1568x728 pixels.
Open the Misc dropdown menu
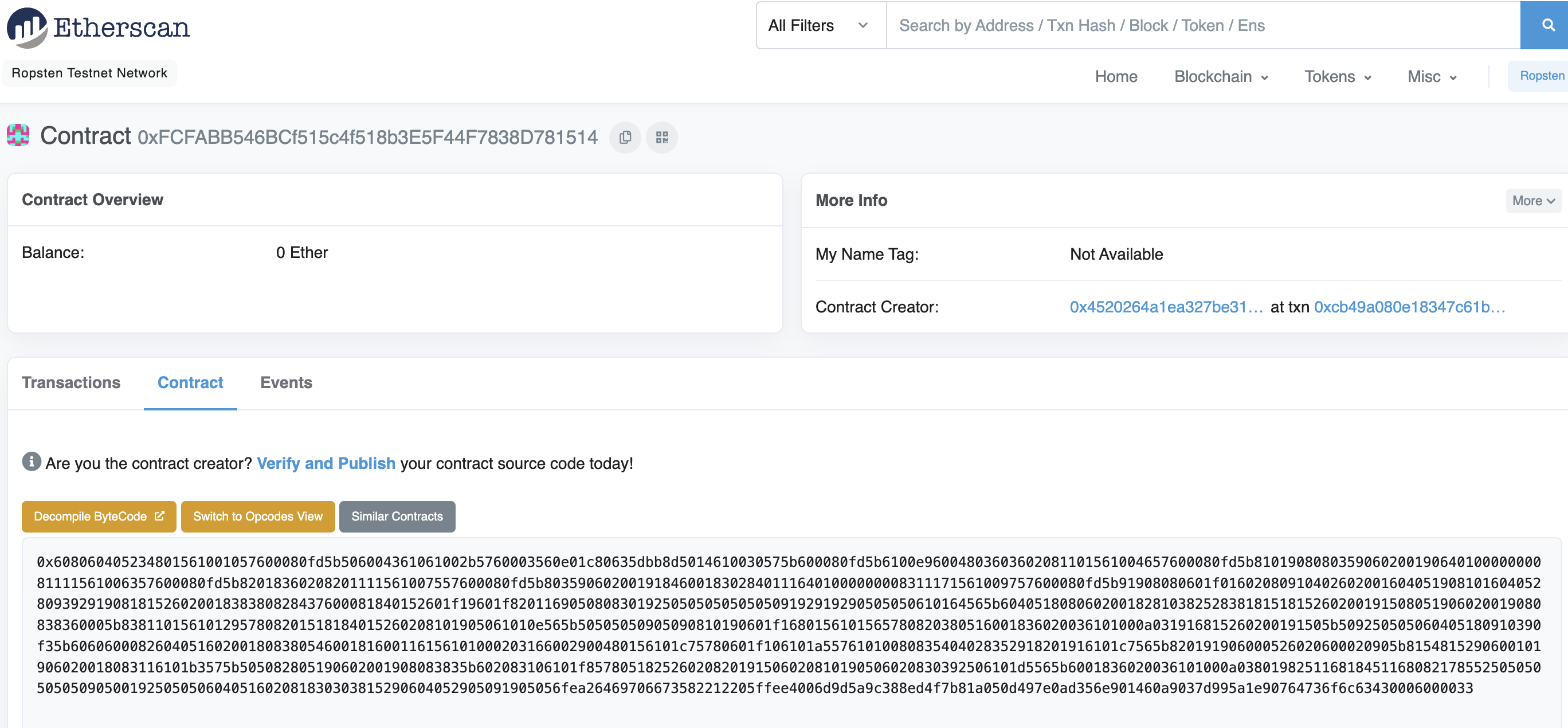[x=1431, y=76]
